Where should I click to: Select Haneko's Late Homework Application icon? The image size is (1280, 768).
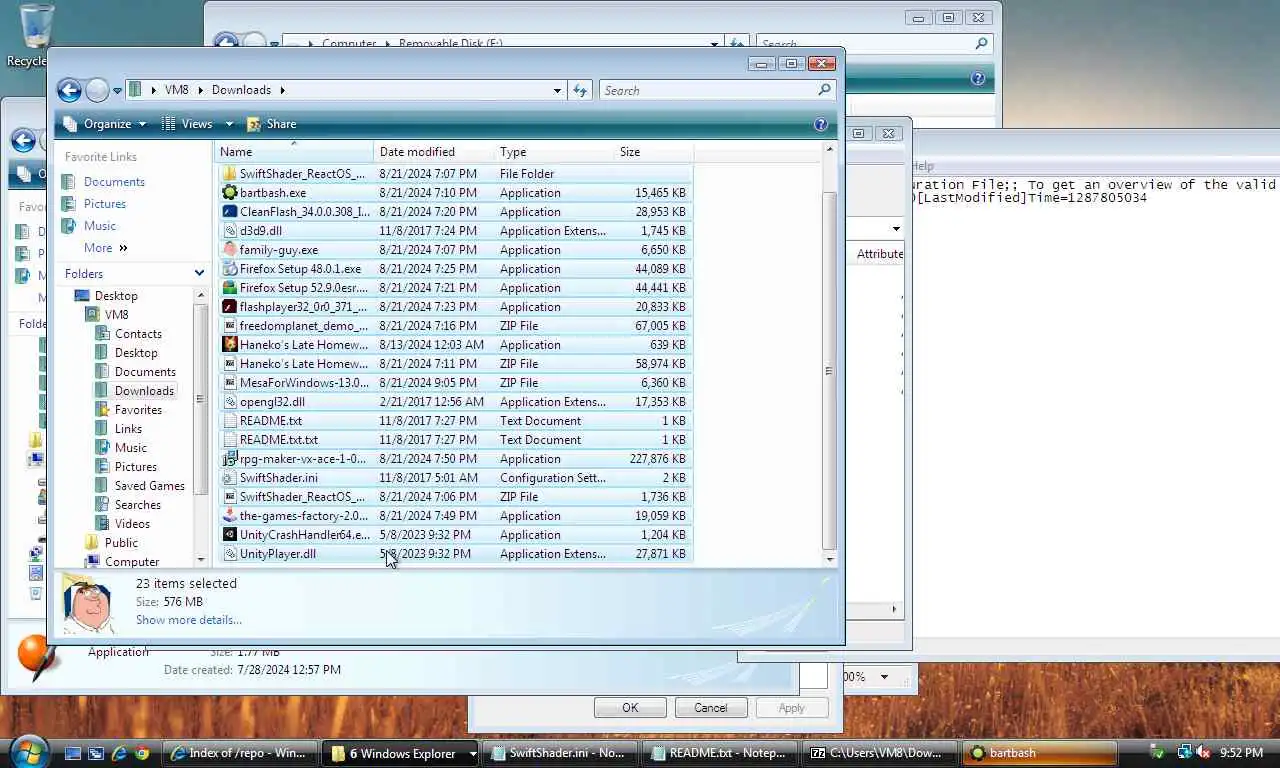230,345
